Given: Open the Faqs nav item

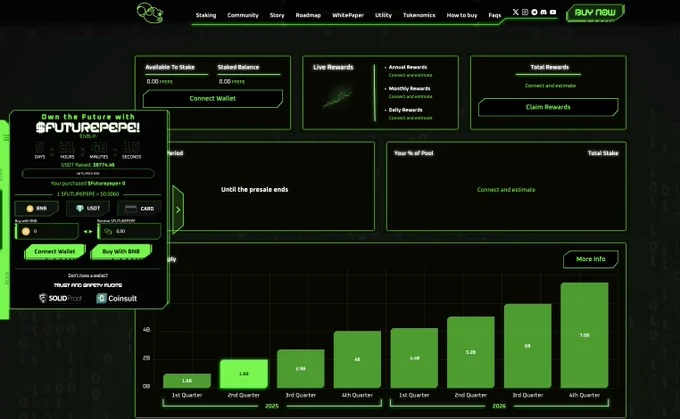Looking at the screenshot, I should (495, 15).
